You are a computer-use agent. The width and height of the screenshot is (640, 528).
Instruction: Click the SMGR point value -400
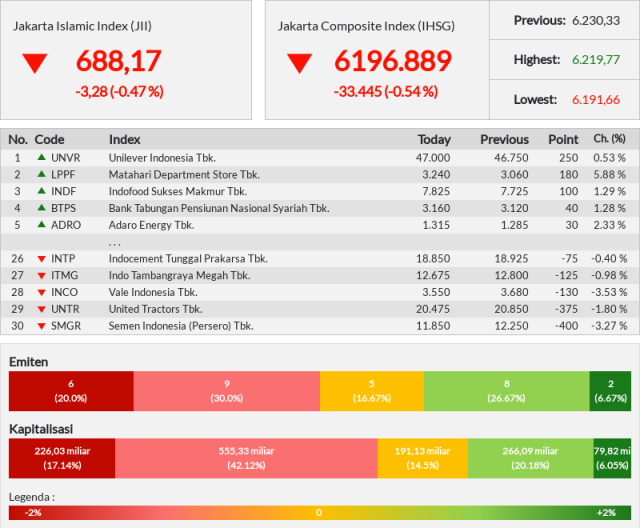(x=567, y=326)
